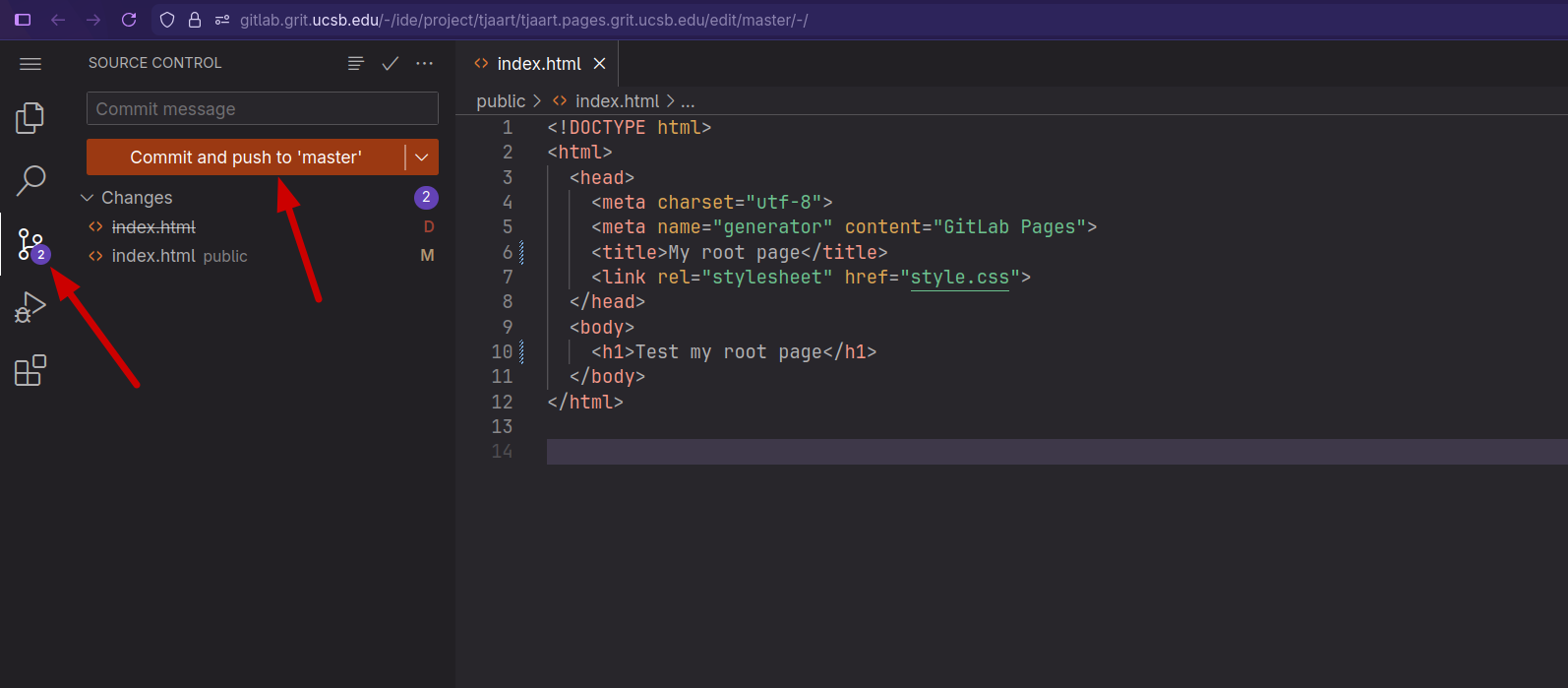Open the commit button dropdown arrow
The width and height of the screenshot is (1568, 688).
tap(422, 157)
